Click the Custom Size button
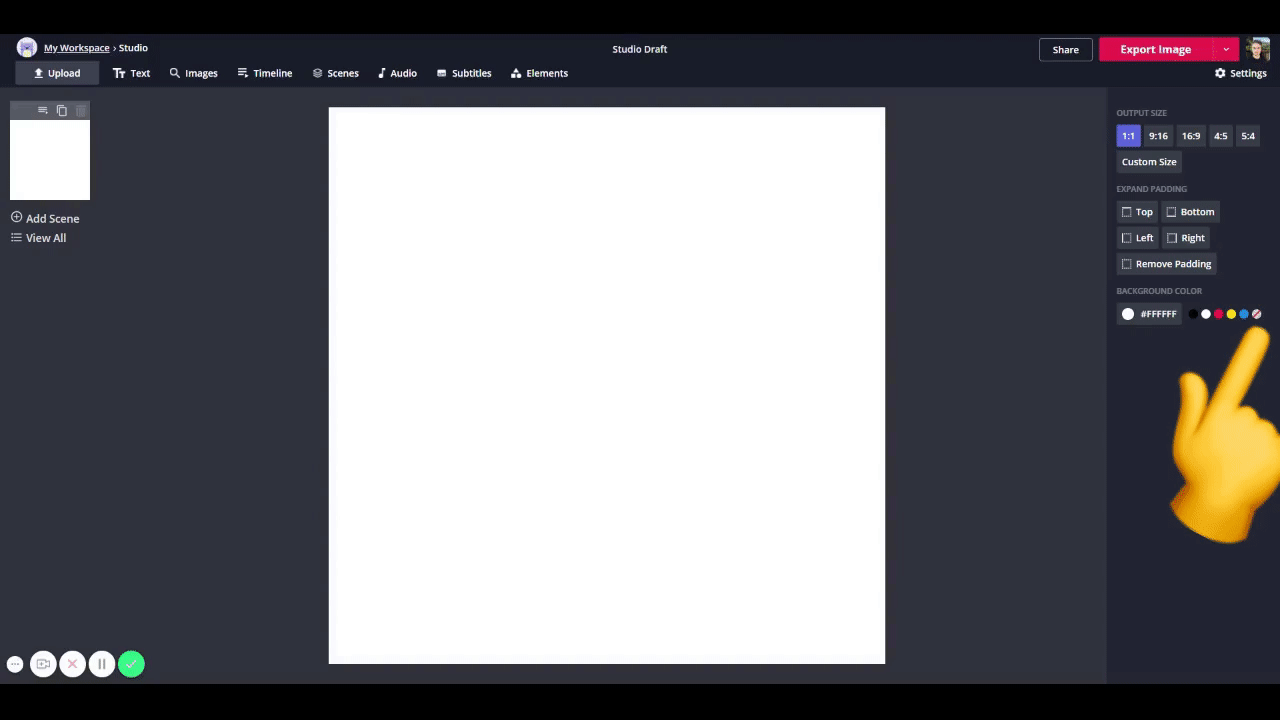The width and height of the screenshot is (1280, 720). click(1149, 162)
